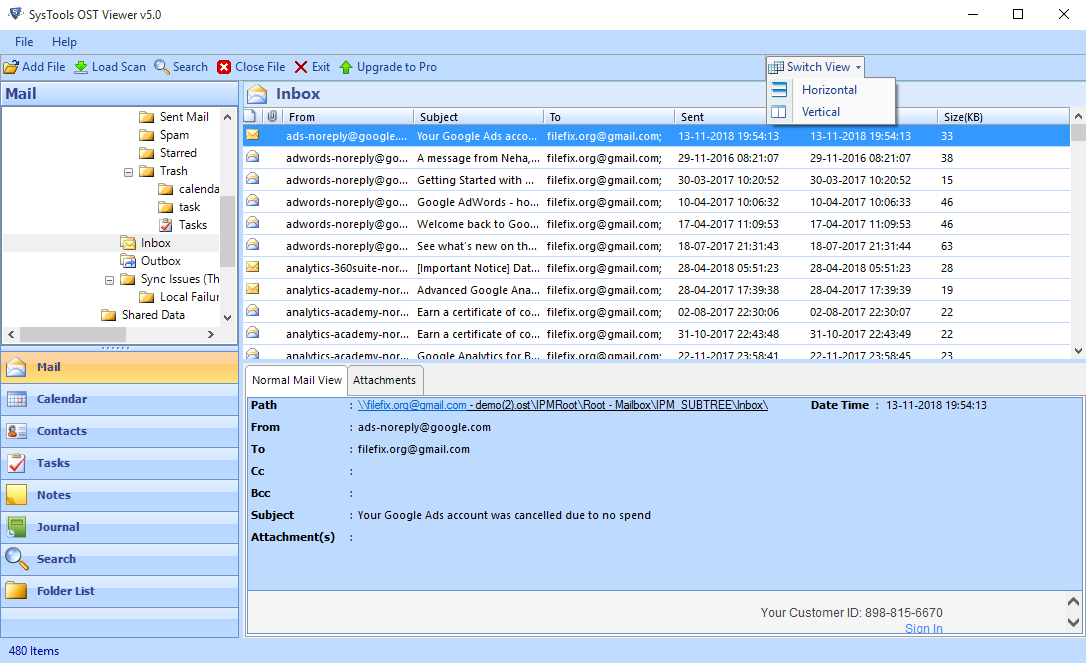Viewport: 1086px width, 663px height.
Task: Collapse the Sync Issues folder node
Action: tap(110, 280)
